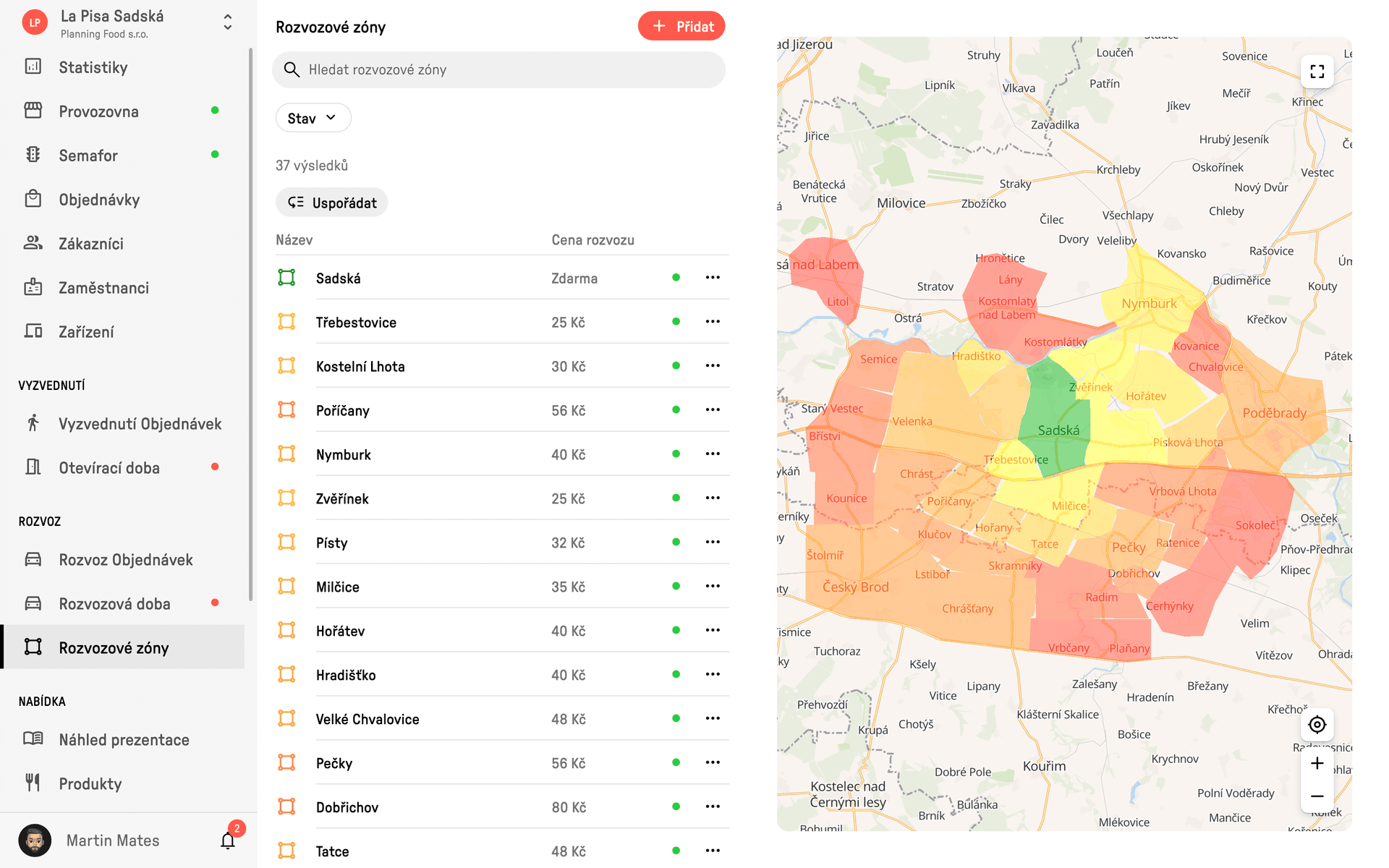Open Rozvozová doba sidebar item
1389x868 pixels.
[x=114, y=604]
